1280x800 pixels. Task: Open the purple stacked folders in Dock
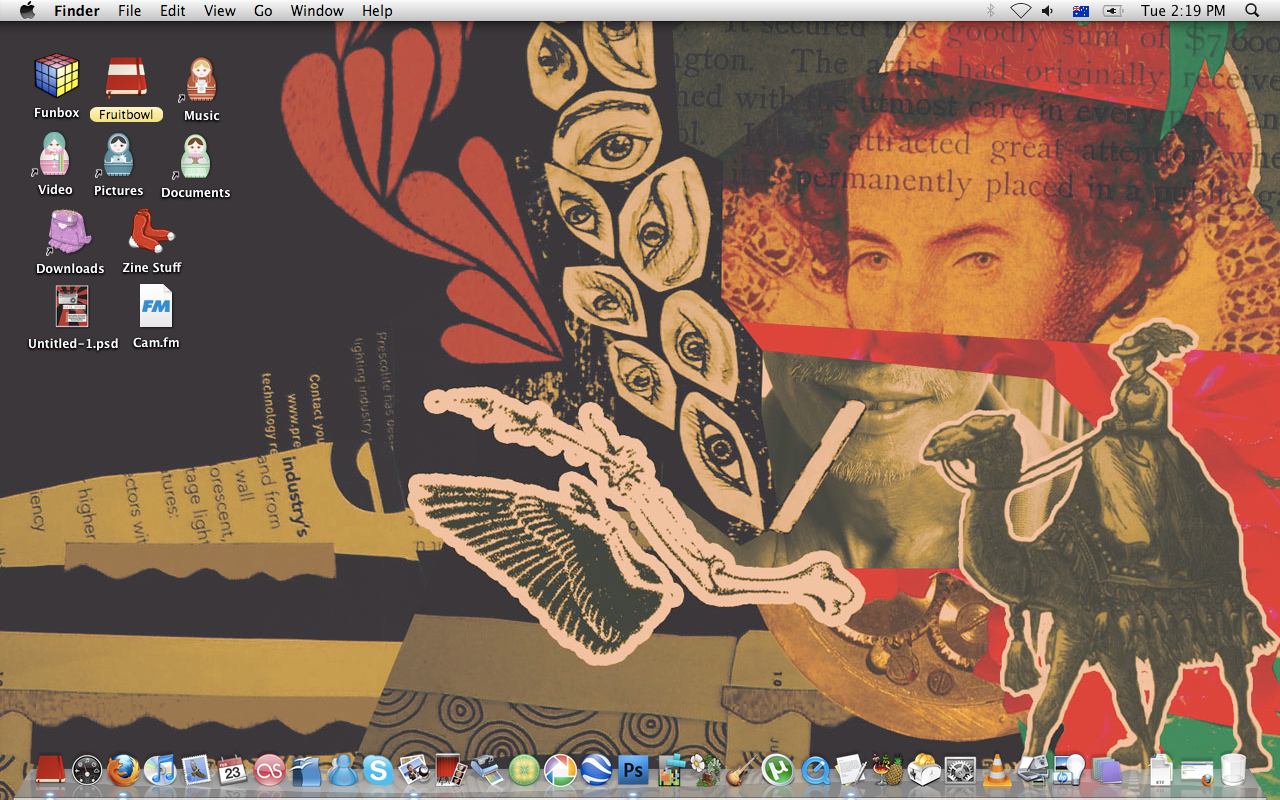(1106, 770)
